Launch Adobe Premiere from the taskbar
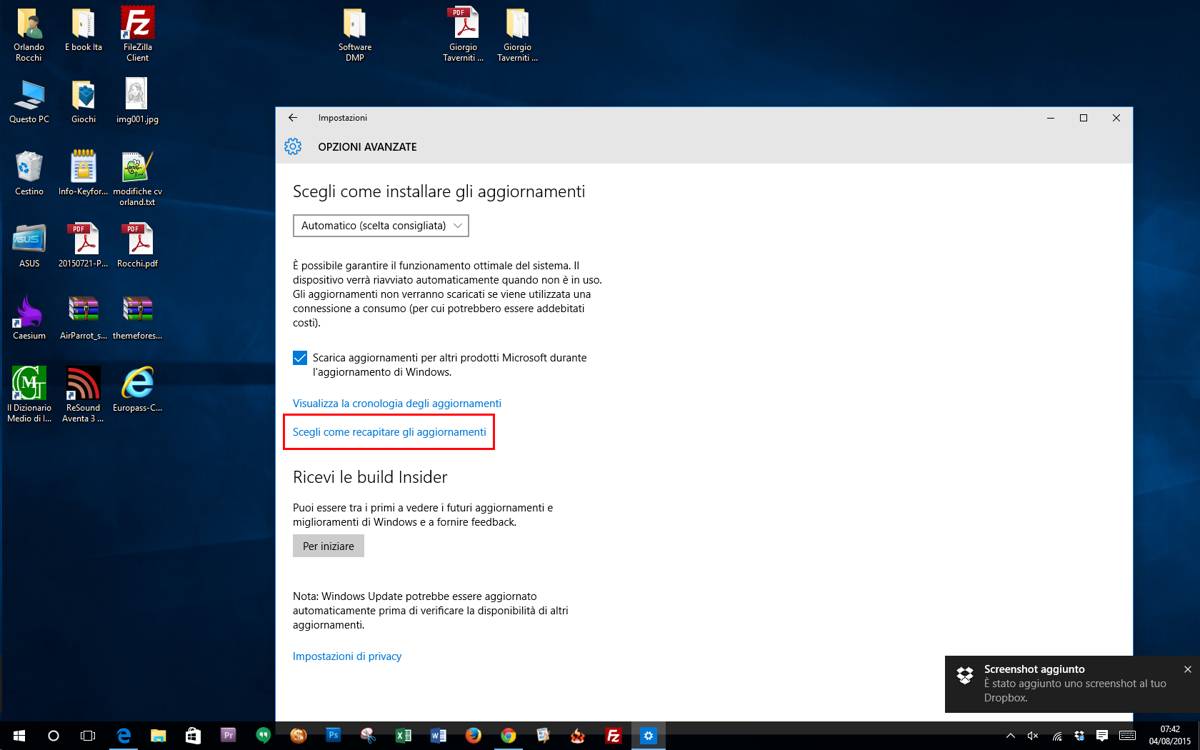This screenshot has height=750, width=1200. click(227, 737)
